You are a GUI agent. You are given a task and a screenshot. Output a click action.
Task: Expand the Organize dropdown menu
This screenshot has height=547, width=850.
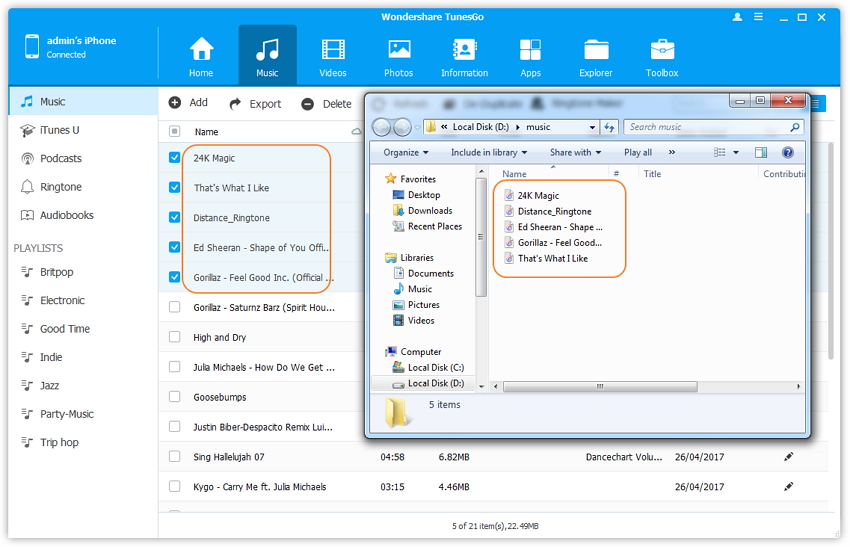pos(405,153)
